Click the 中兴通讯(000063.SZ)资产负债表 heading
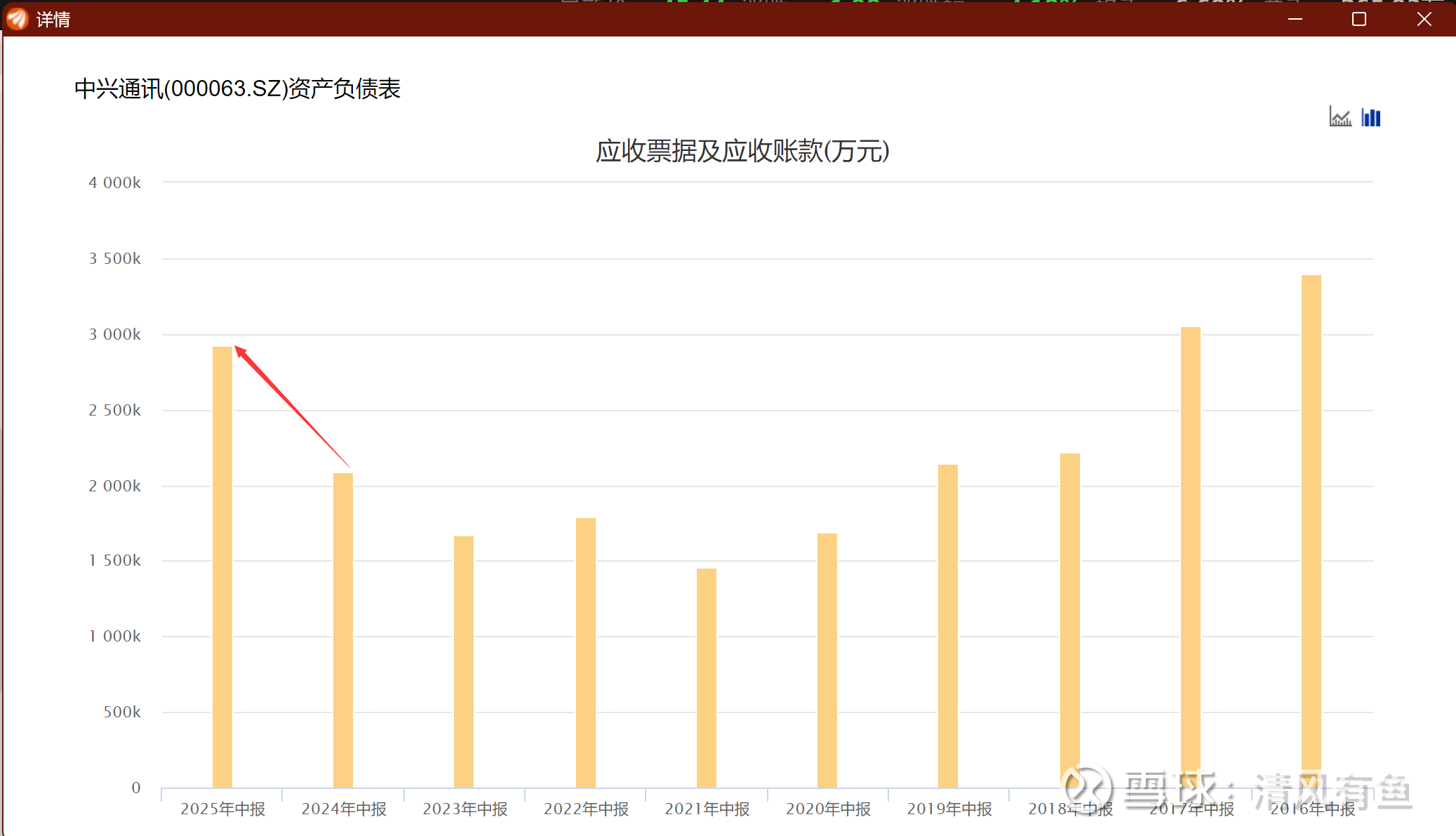The height and width of the screenshot is (836, 1456). pyautogui.click(x=237, y=89)
